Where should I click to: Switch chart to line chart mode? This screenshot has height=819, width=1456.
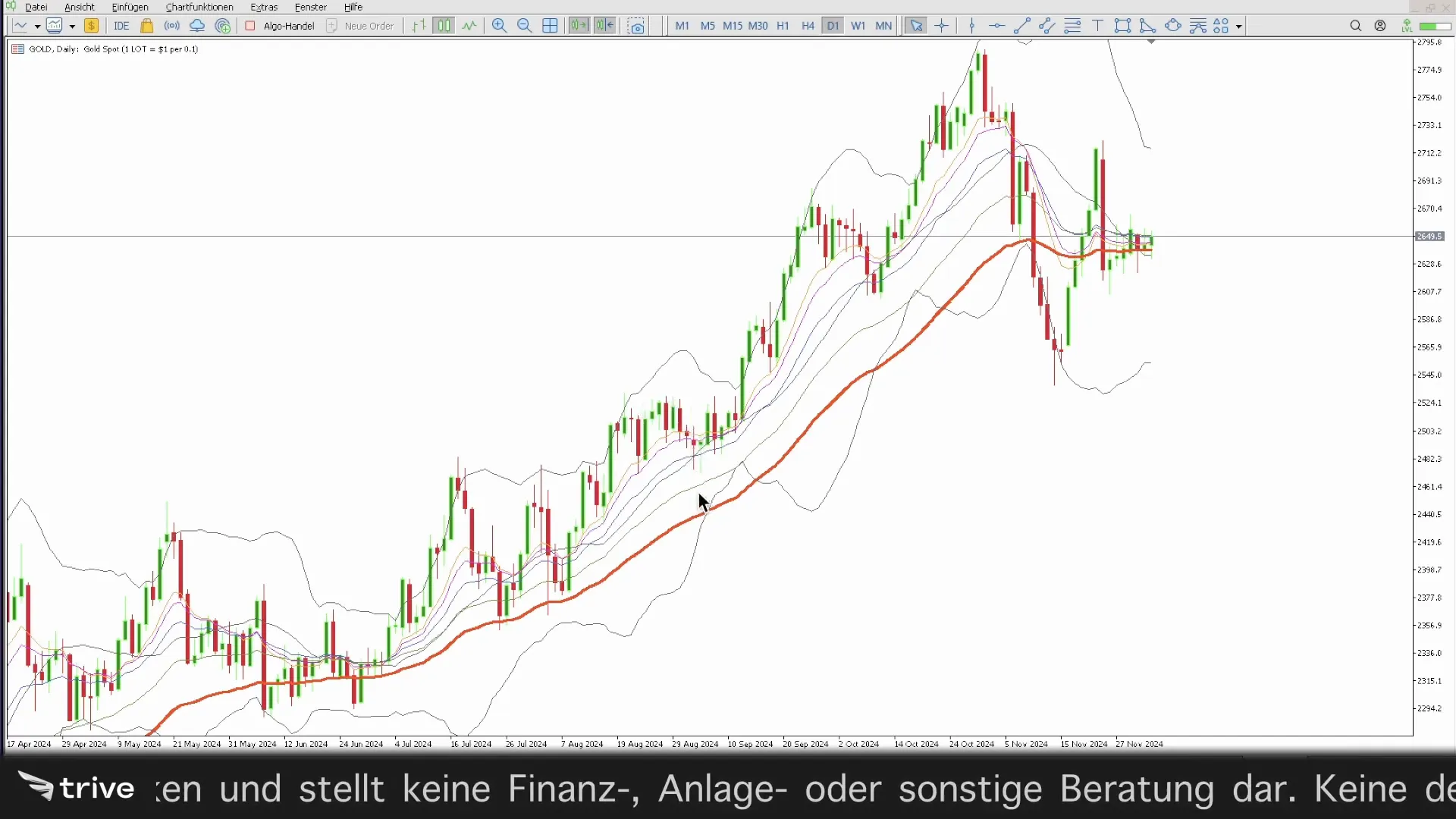469,25
